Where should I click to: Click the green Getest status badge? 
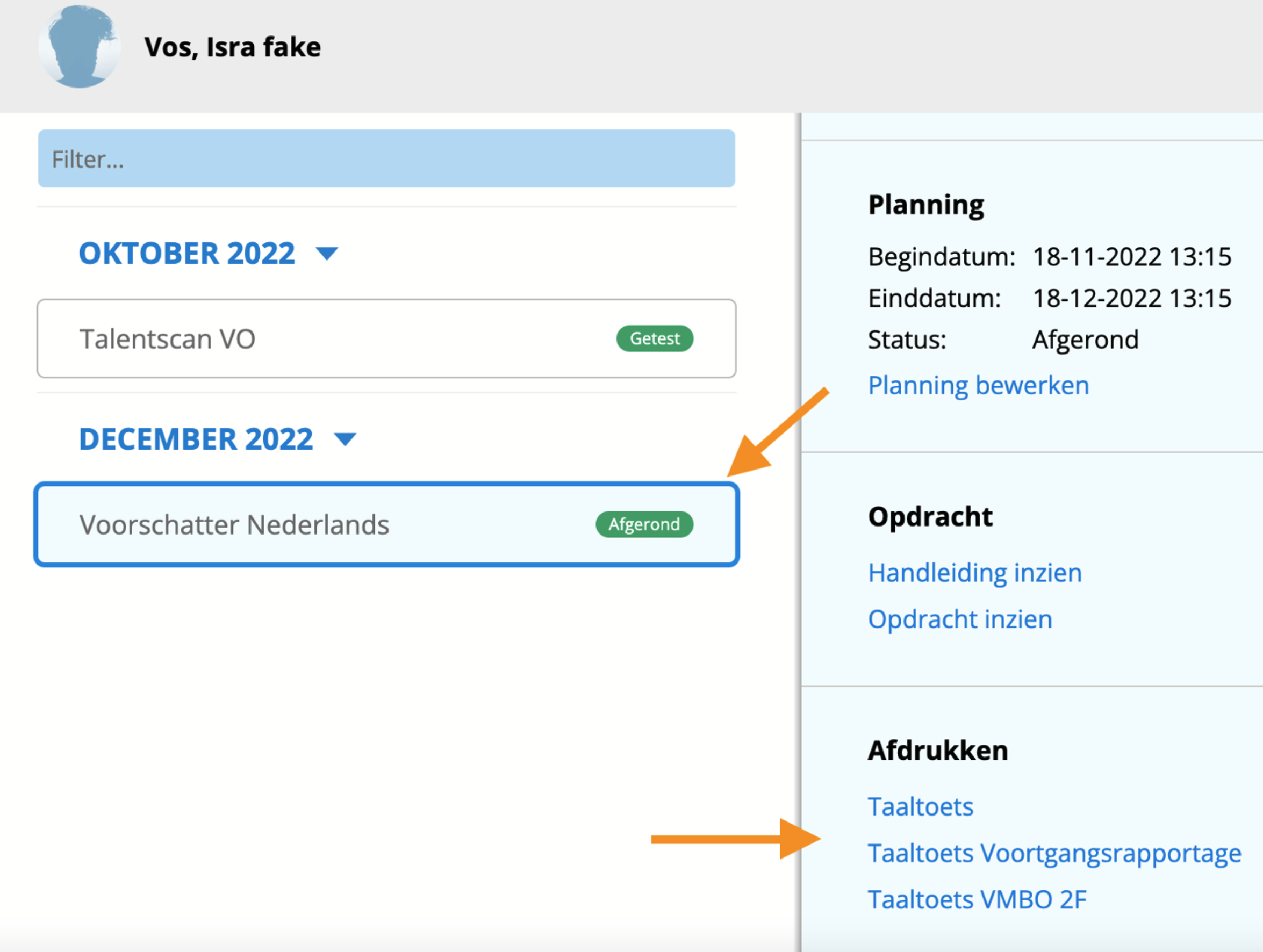(654, 338)
